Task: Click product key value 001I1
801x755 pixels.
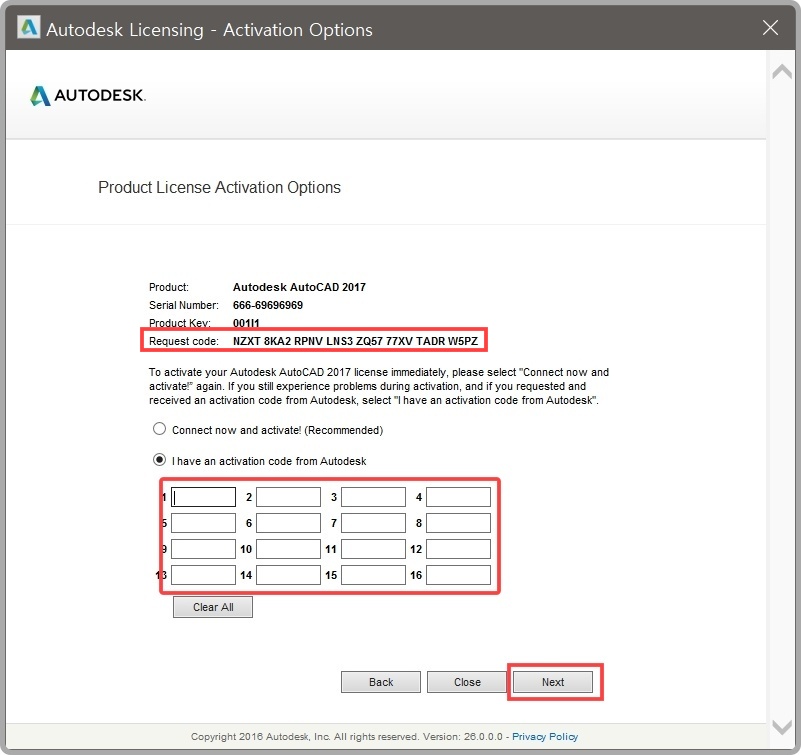Action: point(246,323)
